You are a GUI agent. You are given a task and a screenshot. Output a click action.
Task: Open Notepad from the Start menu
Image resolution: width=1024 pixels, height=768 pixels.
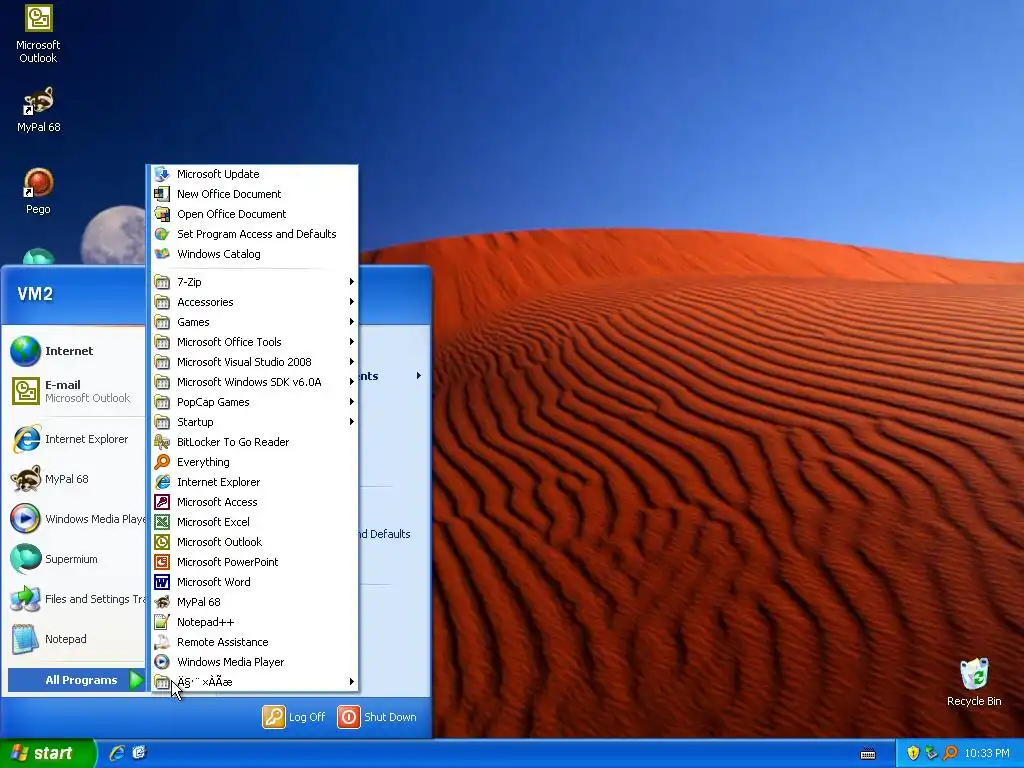click(76, 639)
